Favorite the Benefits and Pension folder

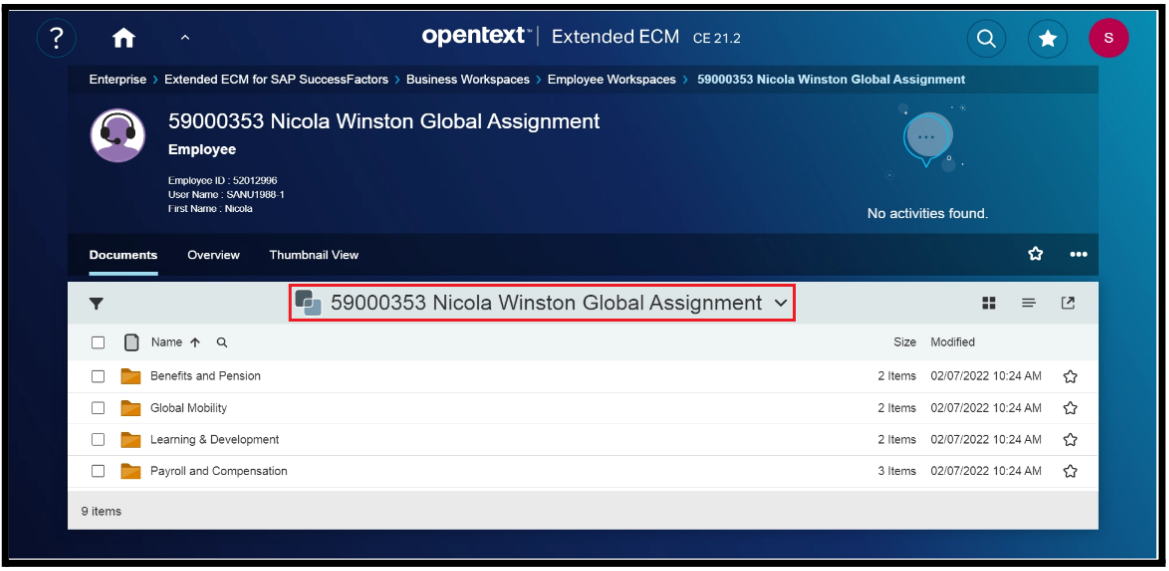tap(1070, 377)
